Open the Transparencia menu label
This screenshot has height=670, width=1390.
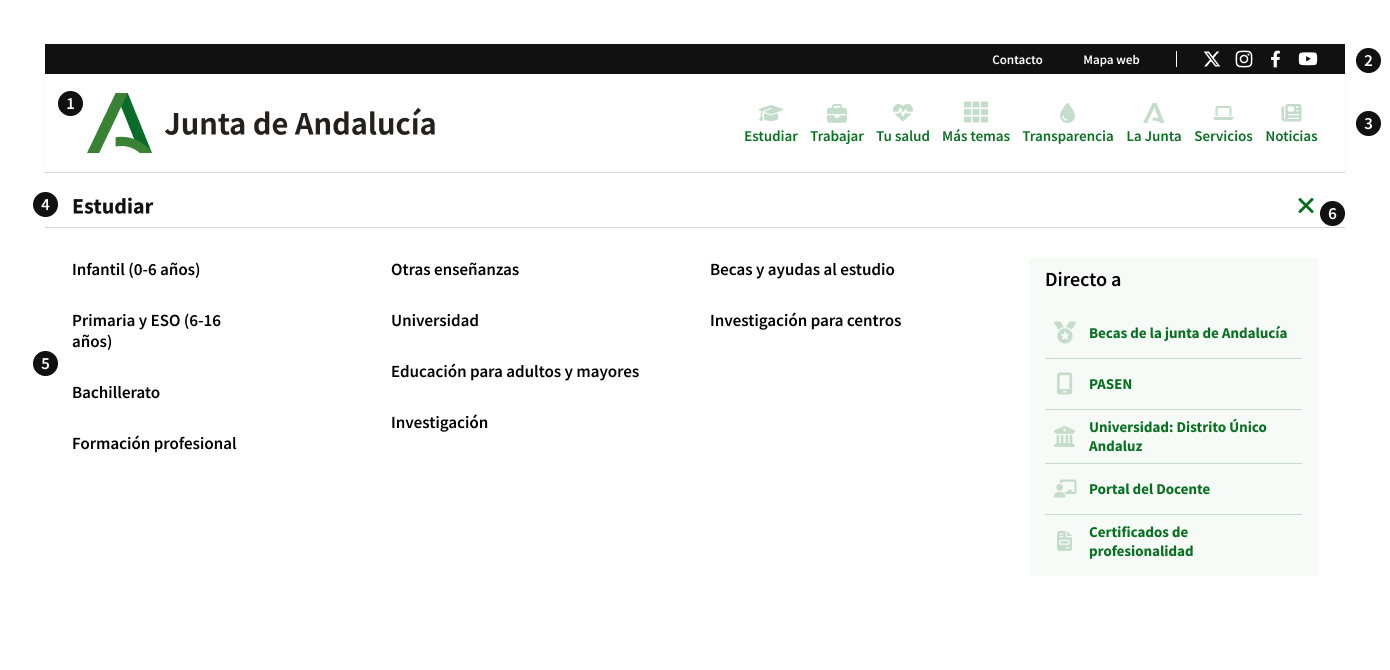click(1068, 136)
